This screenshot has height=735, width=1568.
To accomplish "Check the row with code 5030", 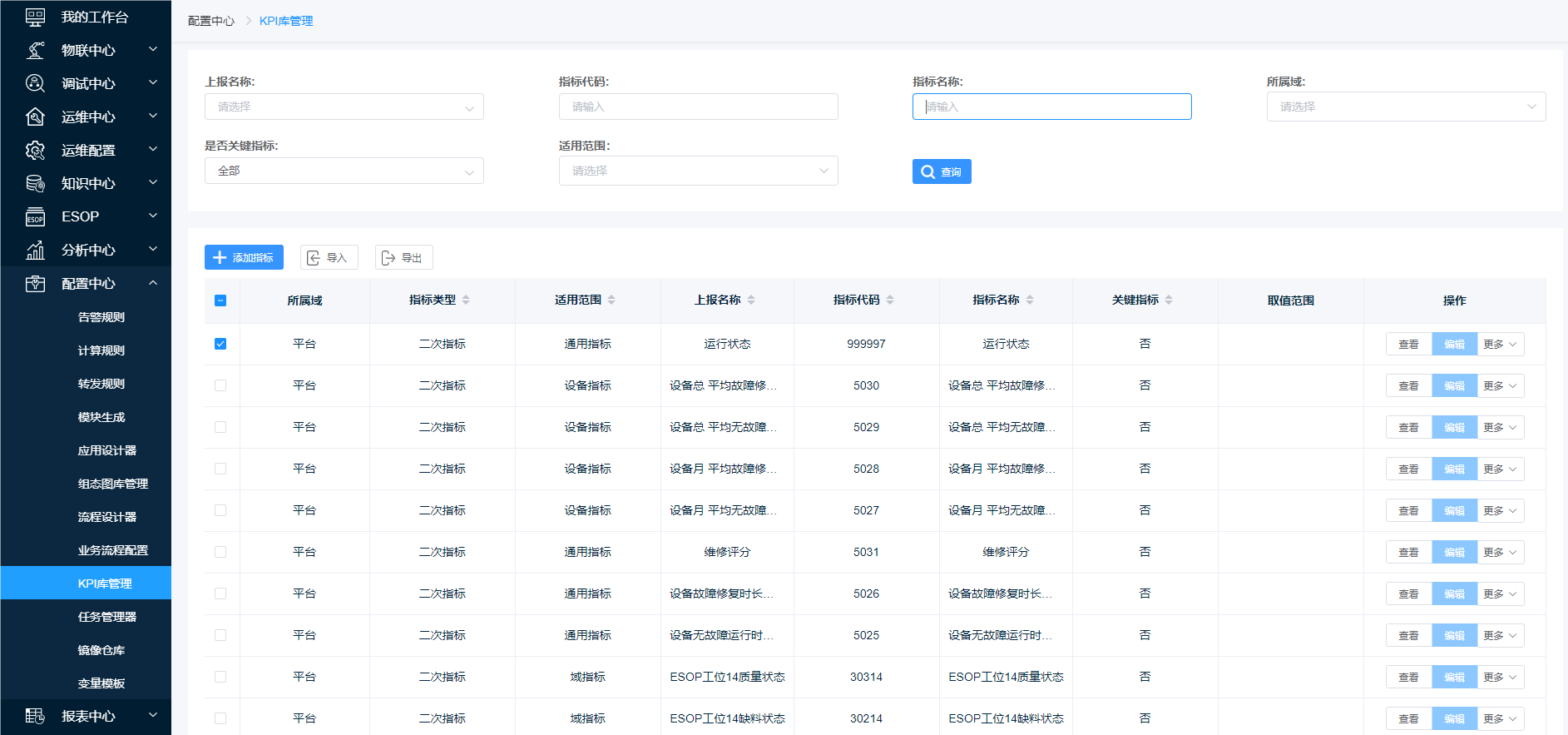I will tap(220, 385).
